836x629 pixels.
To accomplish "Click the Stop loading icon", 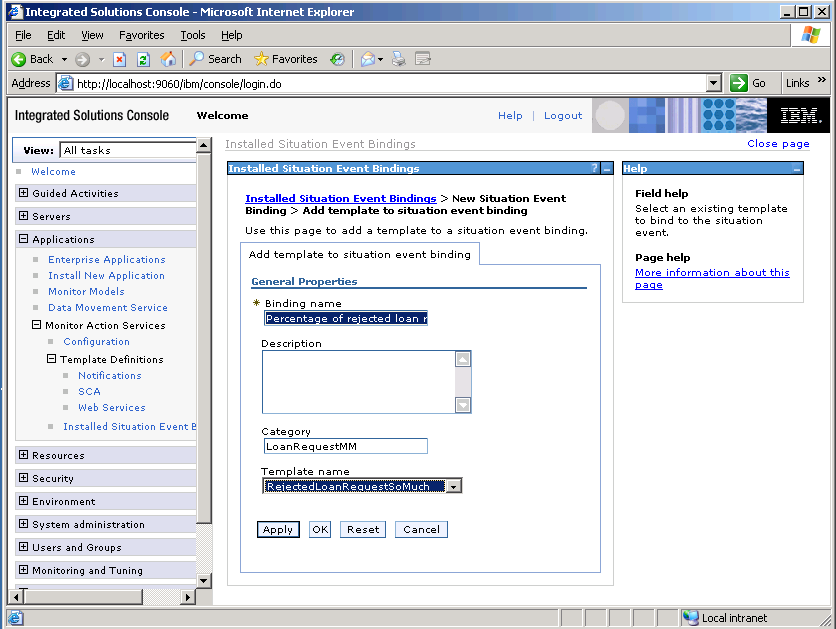I will pos(119,59).
